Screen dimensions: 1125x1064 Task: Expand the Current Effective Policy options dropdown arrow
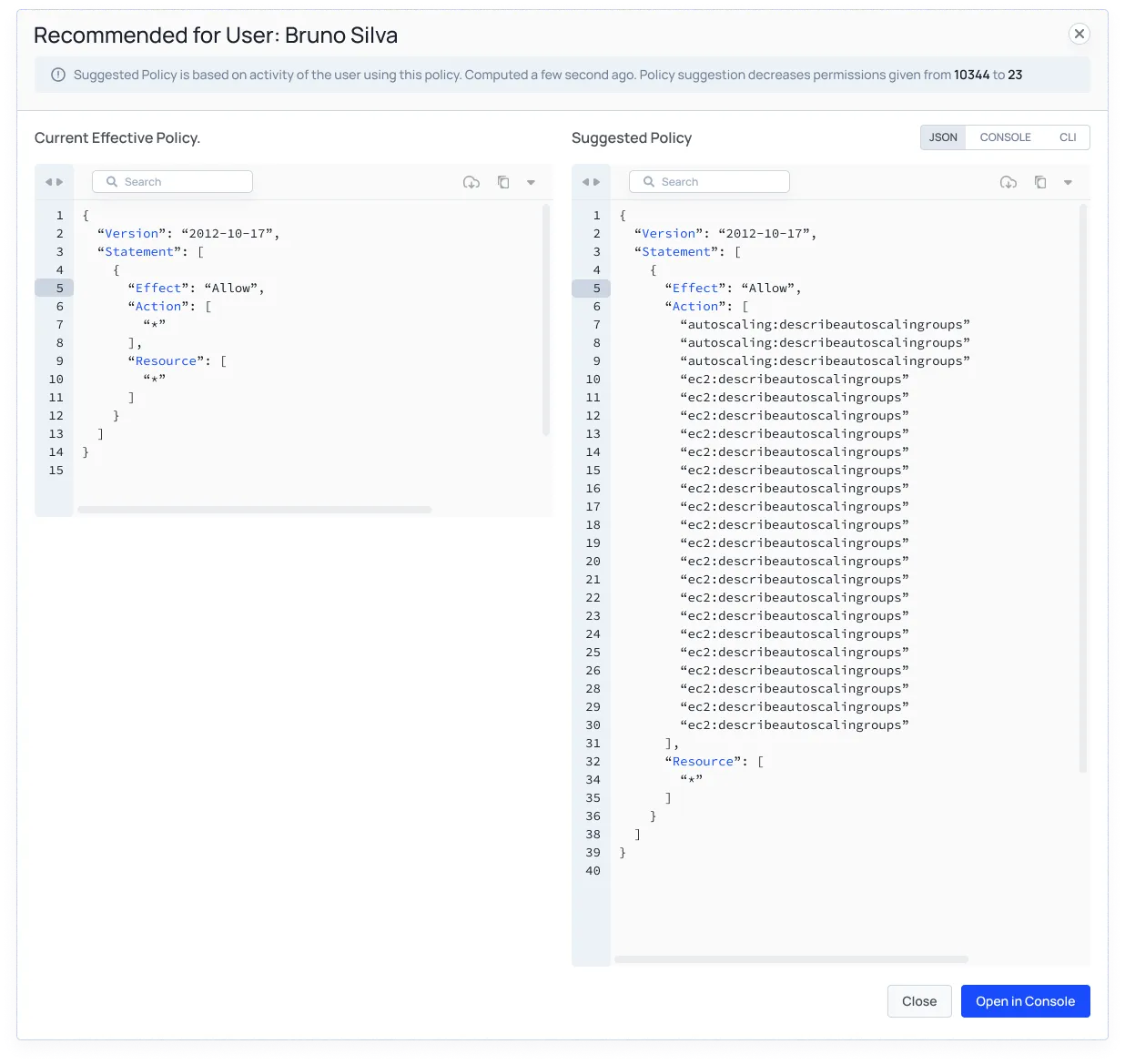[531, 182]
